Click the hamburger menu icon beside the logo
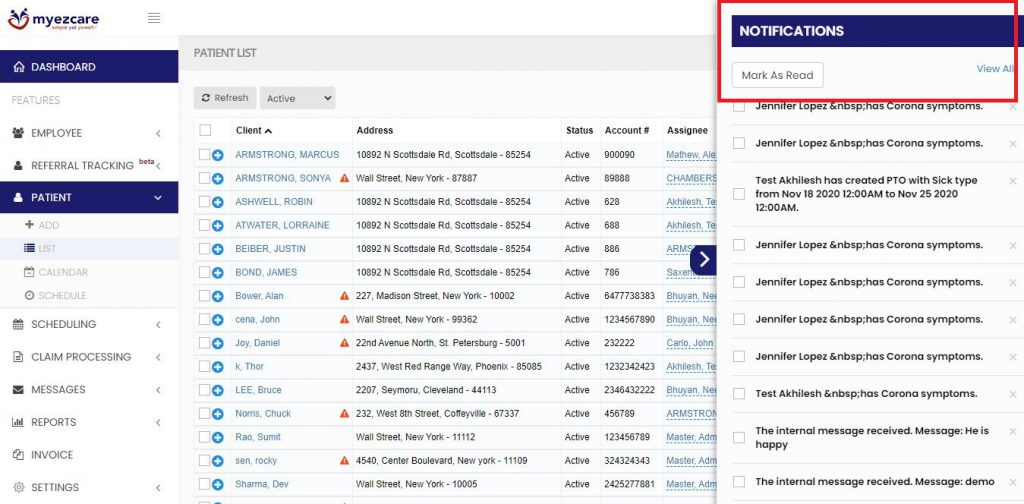 pyautogui.click(x=154, y=18)
